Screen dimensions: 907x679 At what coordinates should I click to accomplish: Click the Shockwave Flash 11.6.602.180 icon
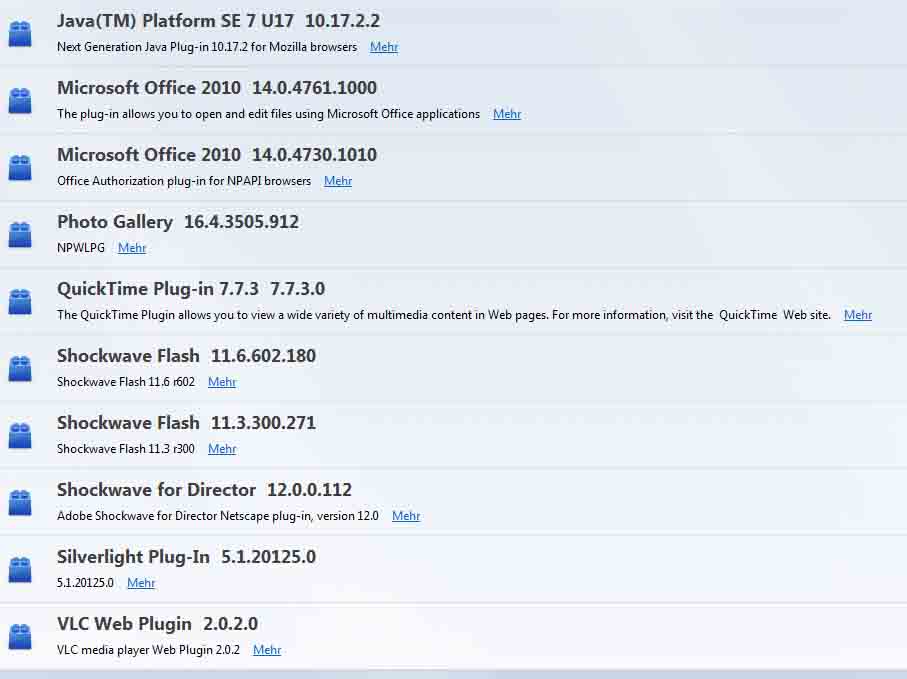20,369
